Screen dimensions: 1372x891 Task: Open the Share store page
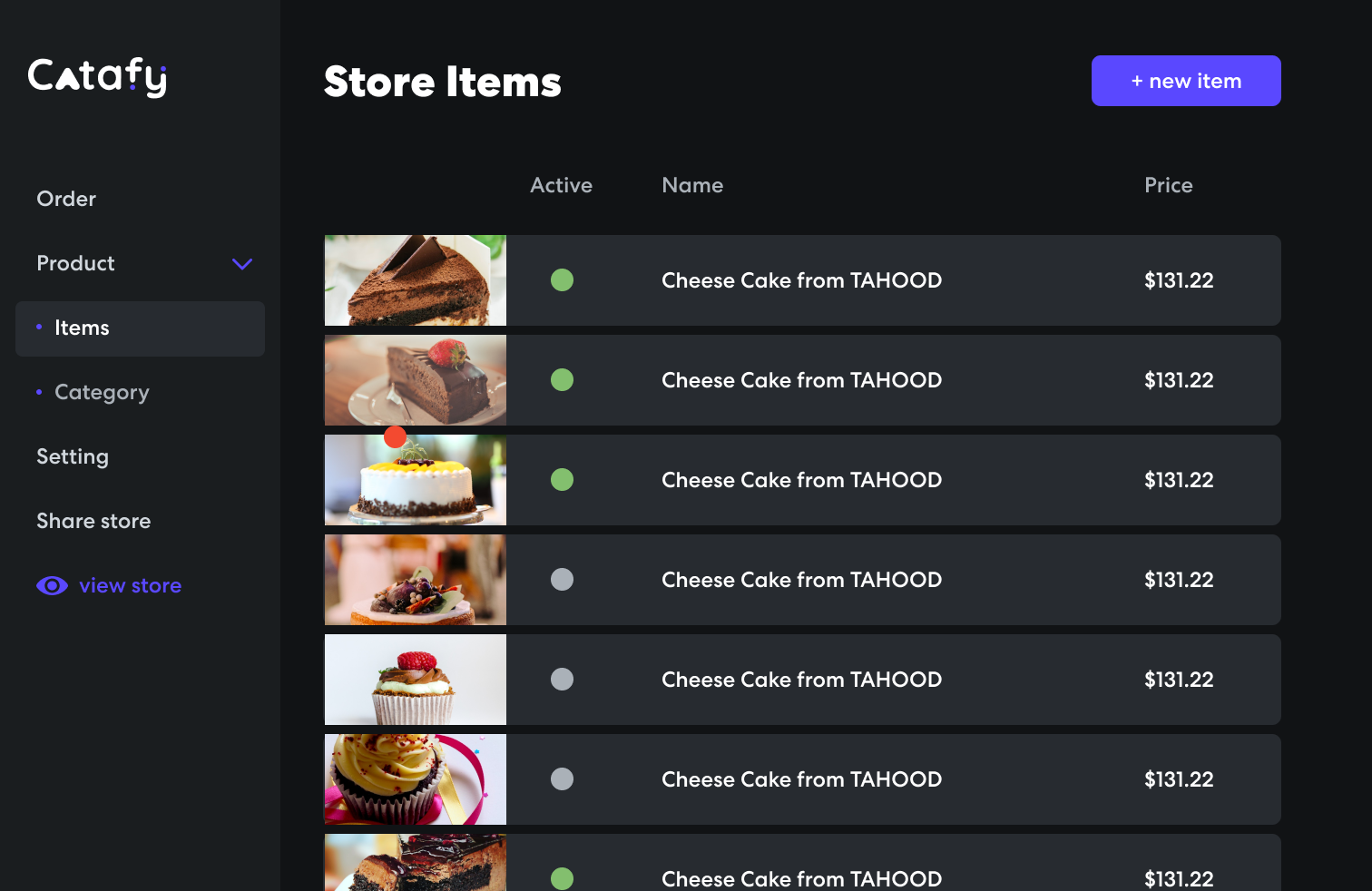click(93, 522)
